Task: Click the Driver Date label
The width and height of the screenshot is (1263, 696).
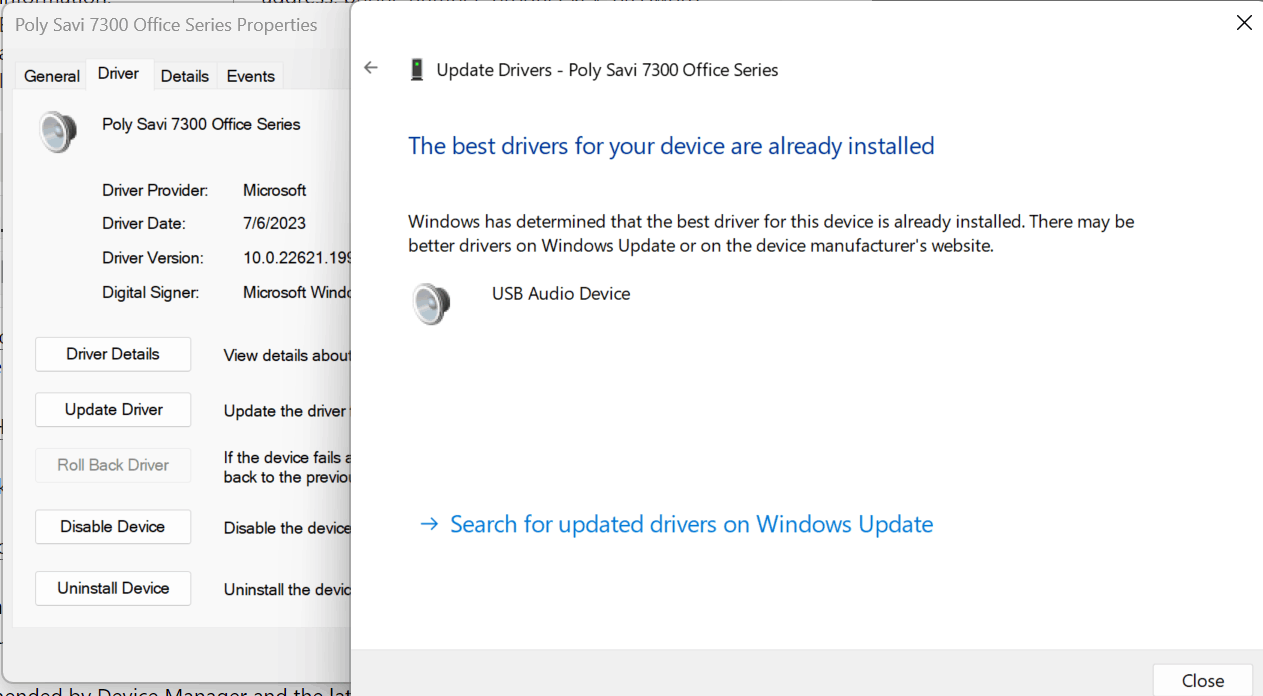Action: click(144, 224)
